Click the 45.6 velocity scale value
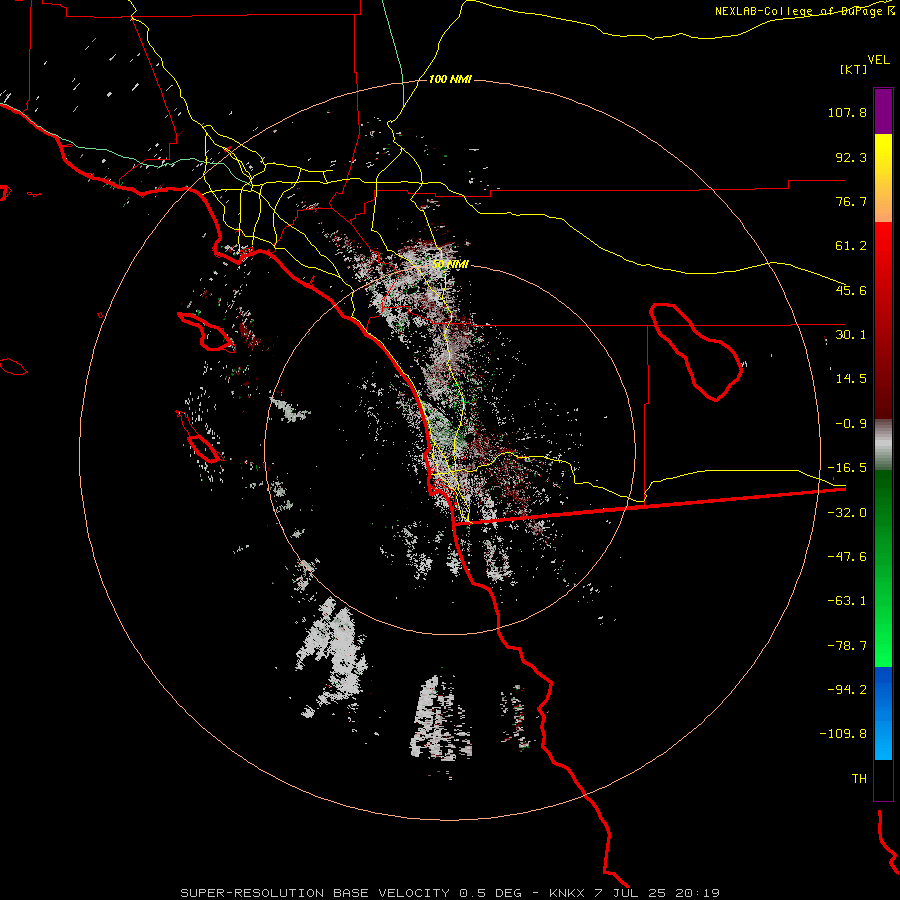Viewport: 900px width, 900px height. (851, 290)
